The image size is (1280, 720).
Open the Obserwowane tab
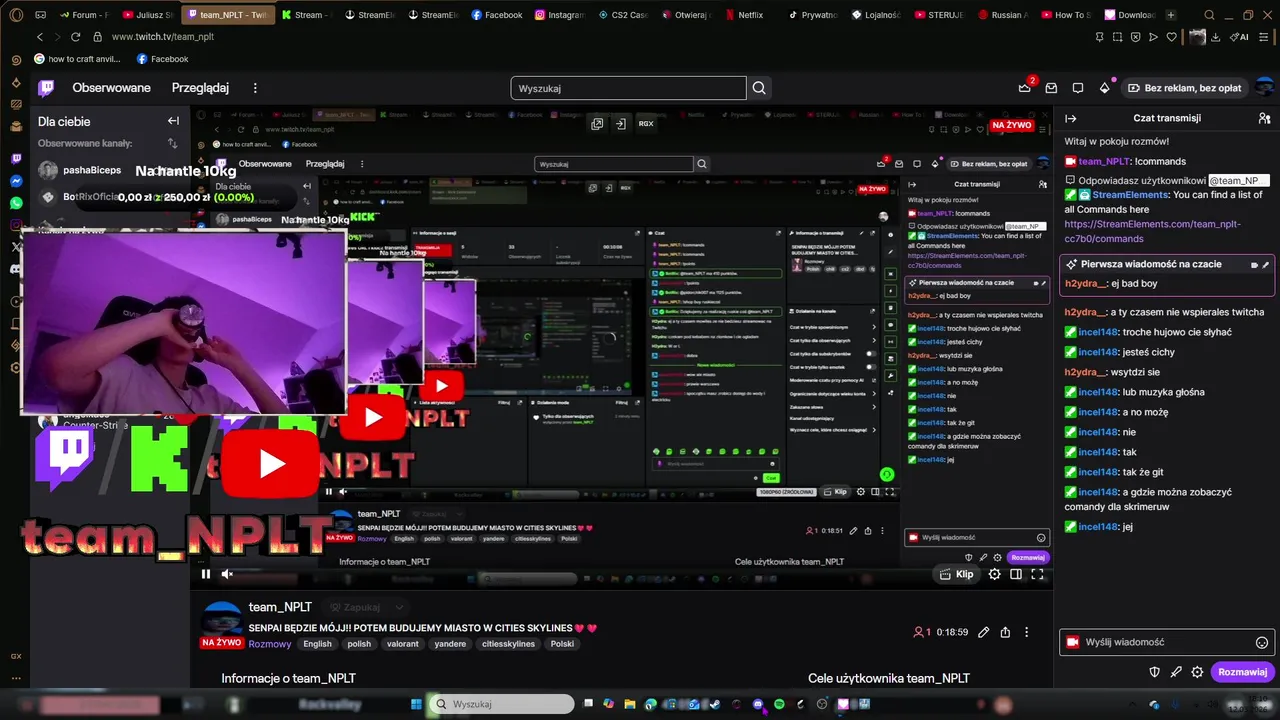pyautogui.click(x=111, y=88)
